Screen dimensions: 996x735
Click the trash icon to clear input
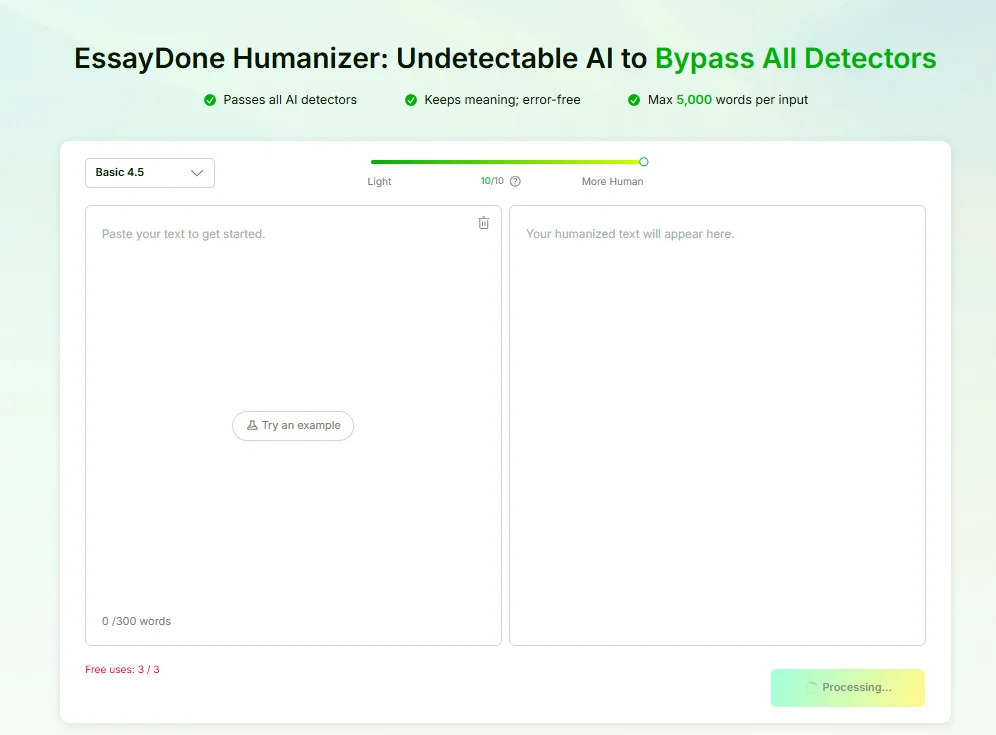pos(483,223)
